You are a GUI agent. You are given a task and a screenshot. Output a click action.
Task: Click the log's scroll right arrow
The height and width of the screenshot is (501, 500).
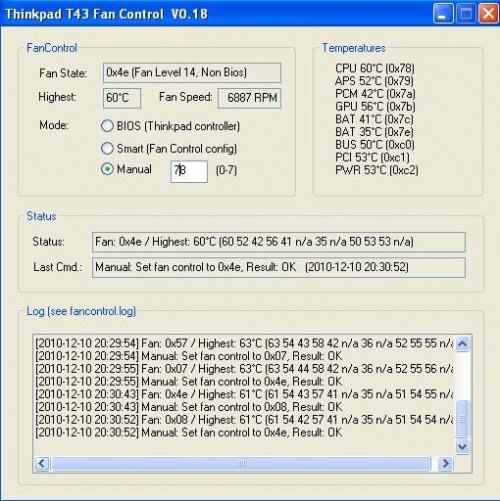tap(445, 463)
